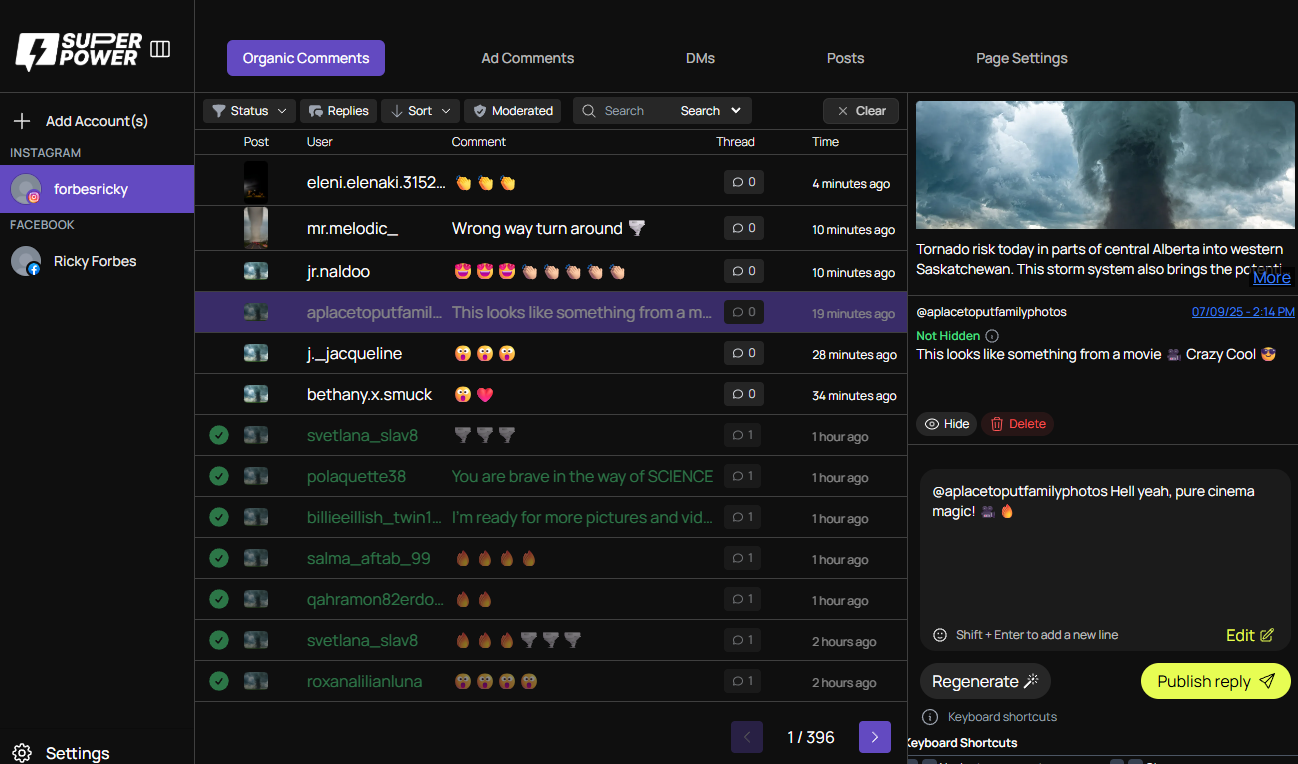Open the thread bubble for j._jacqueline

pos(744,353)
